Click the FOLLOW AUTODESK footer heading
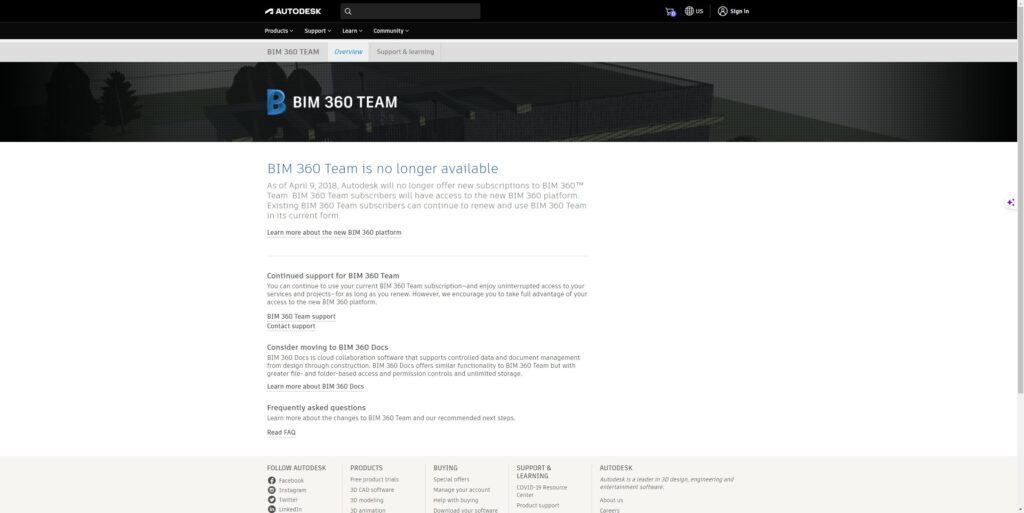1024x513 pixels. [x=296, y=468]
